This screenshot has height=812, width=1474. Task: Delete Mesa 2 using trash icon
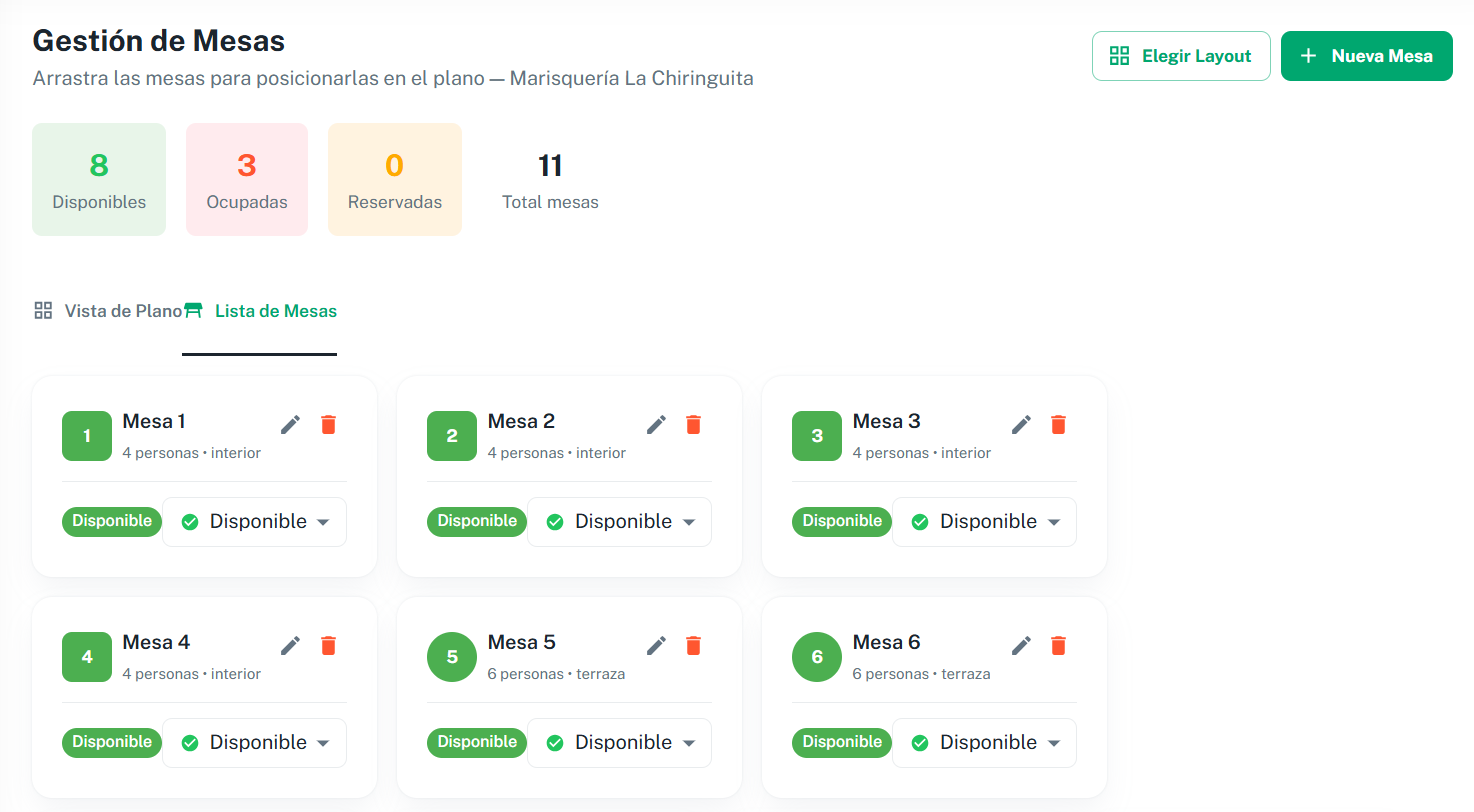click(693, 425)
